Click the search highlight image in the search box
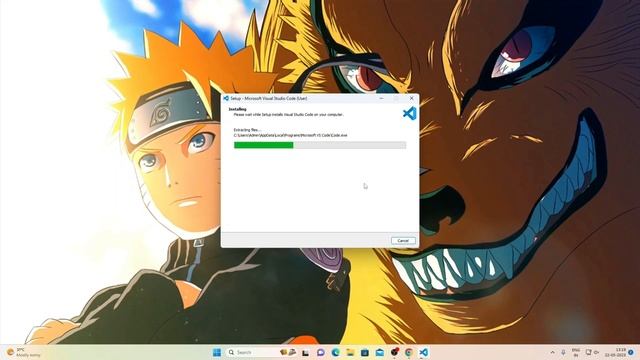 (x=288, y=352)
